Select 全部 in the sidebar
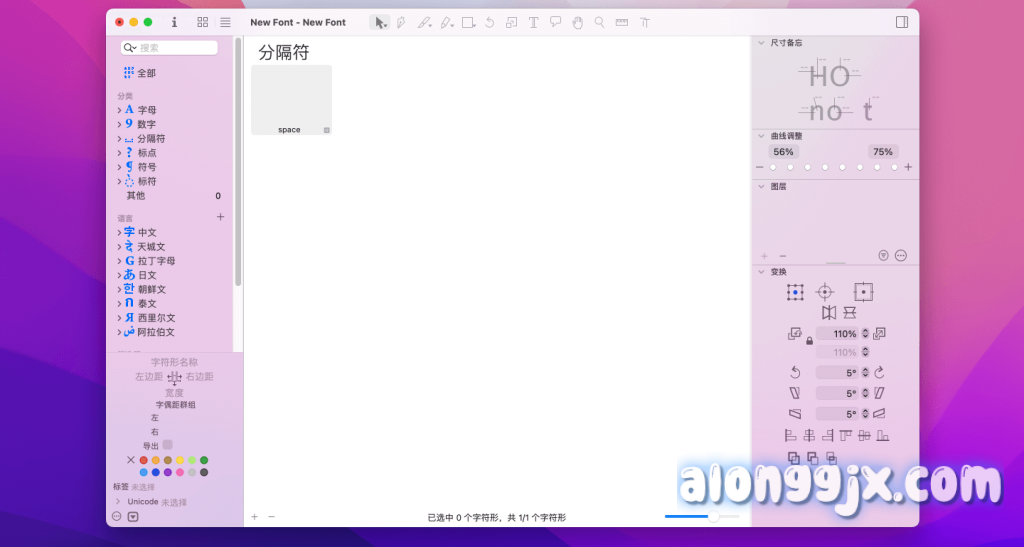This screenshot has height=547, width=1024. (x=145, y=73)
